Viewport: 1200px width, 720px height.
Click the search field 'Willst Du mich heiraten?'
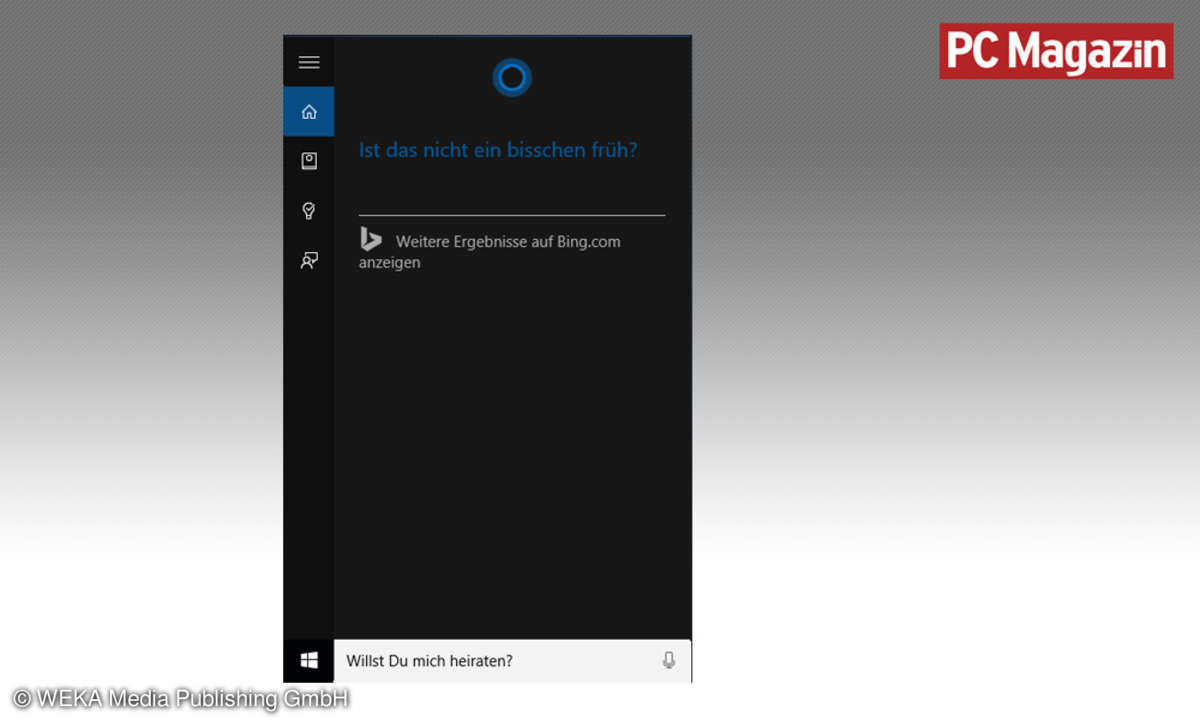pos(512,661)
